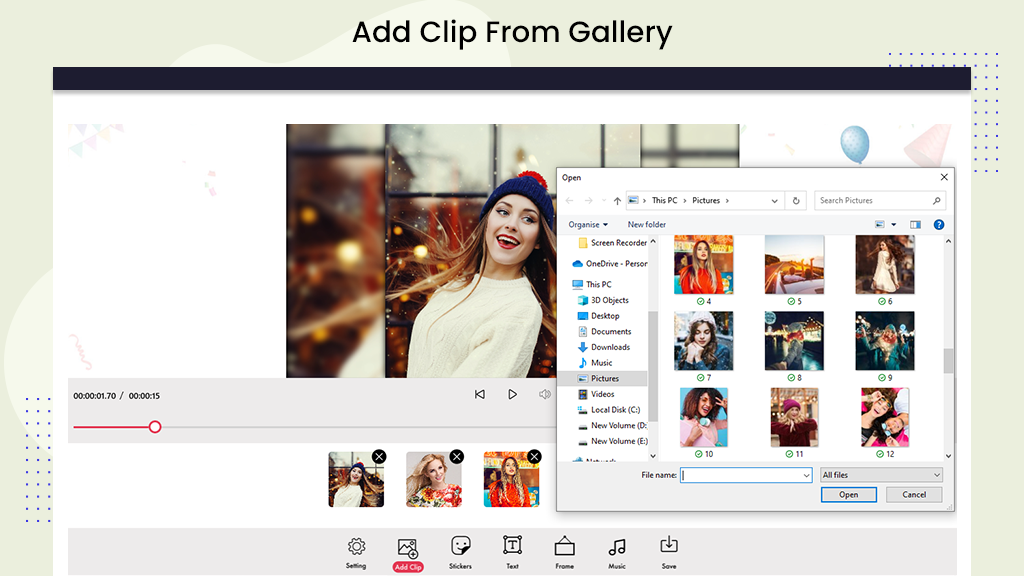Skip to previous clip in player
The width and height of the screenshot is (1024, 576).
pos(479,394)
